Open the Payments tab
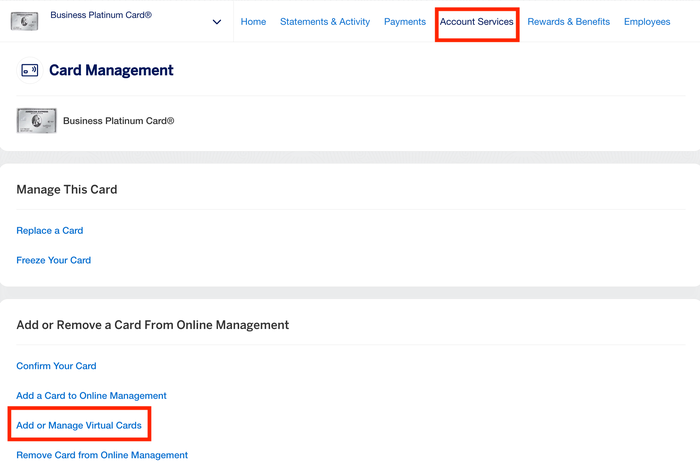The image size is (700, 470). (405, 21)
